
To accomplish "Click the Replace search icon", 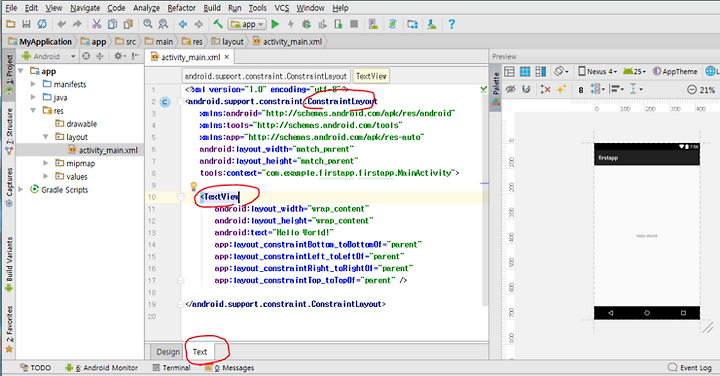I will click(163, 24).
